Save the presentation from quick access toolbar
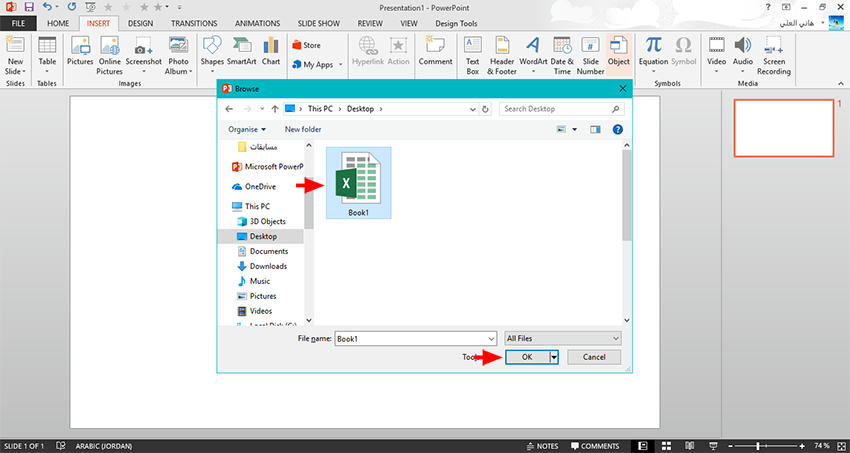Viewport: 850px width, 453px height. [29, 7]
